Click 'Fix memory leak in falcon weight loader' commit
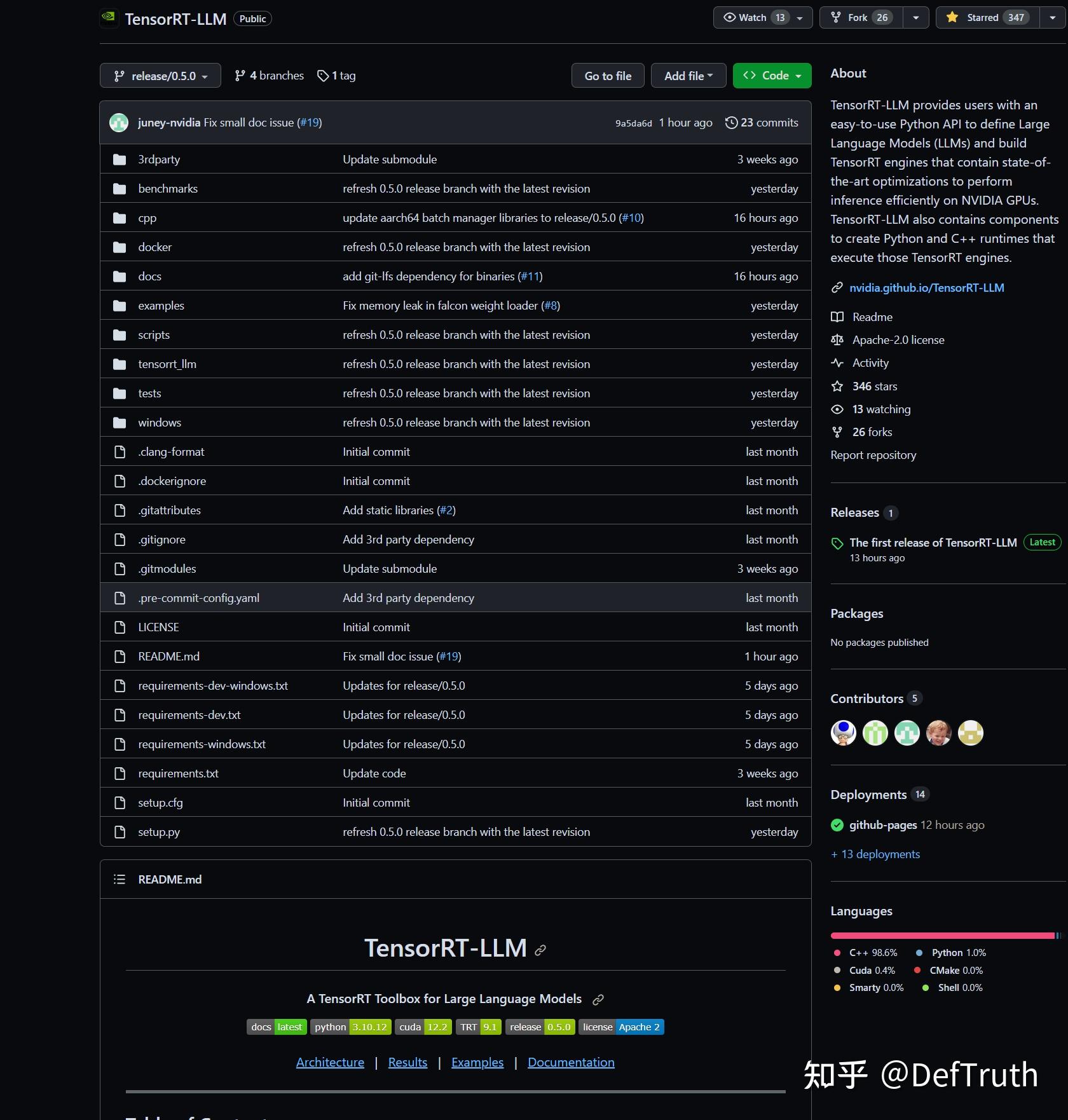This screenshot has width=1068, height=1120. point(440,306)
